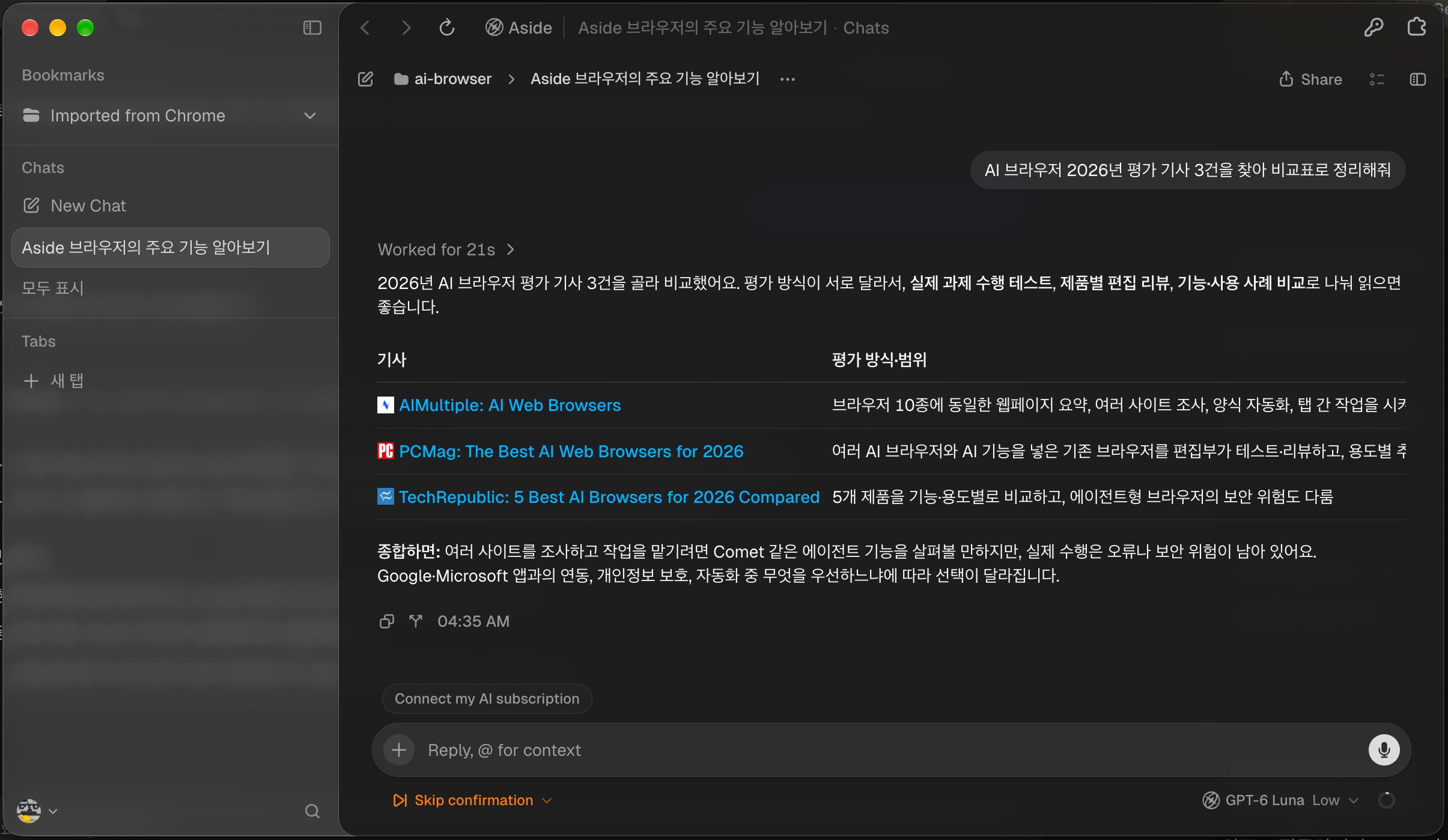Select the Aside 브라우저의 주요 기능 알아보기 chat
1448x840 pixels.
[x=171, y=248]
